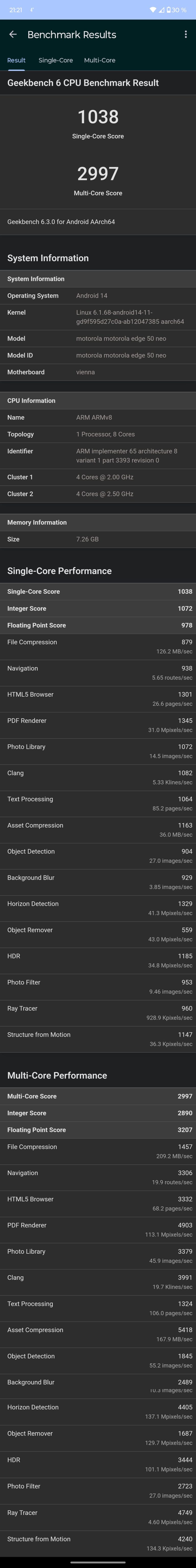Viewport: 196px width, 1568px height.
Task: Tap the CPU Topology row
Action: point(98,434)
